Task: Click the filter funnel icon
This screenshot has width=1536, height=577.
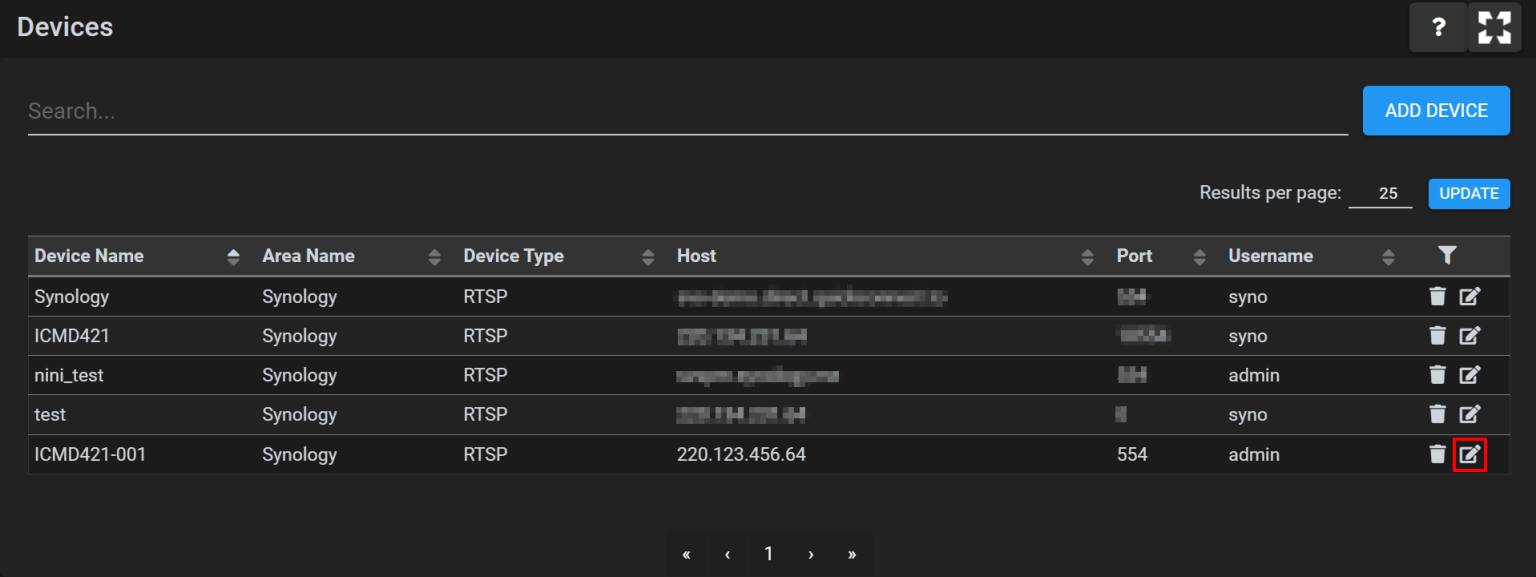Action: coord(1447,256)
